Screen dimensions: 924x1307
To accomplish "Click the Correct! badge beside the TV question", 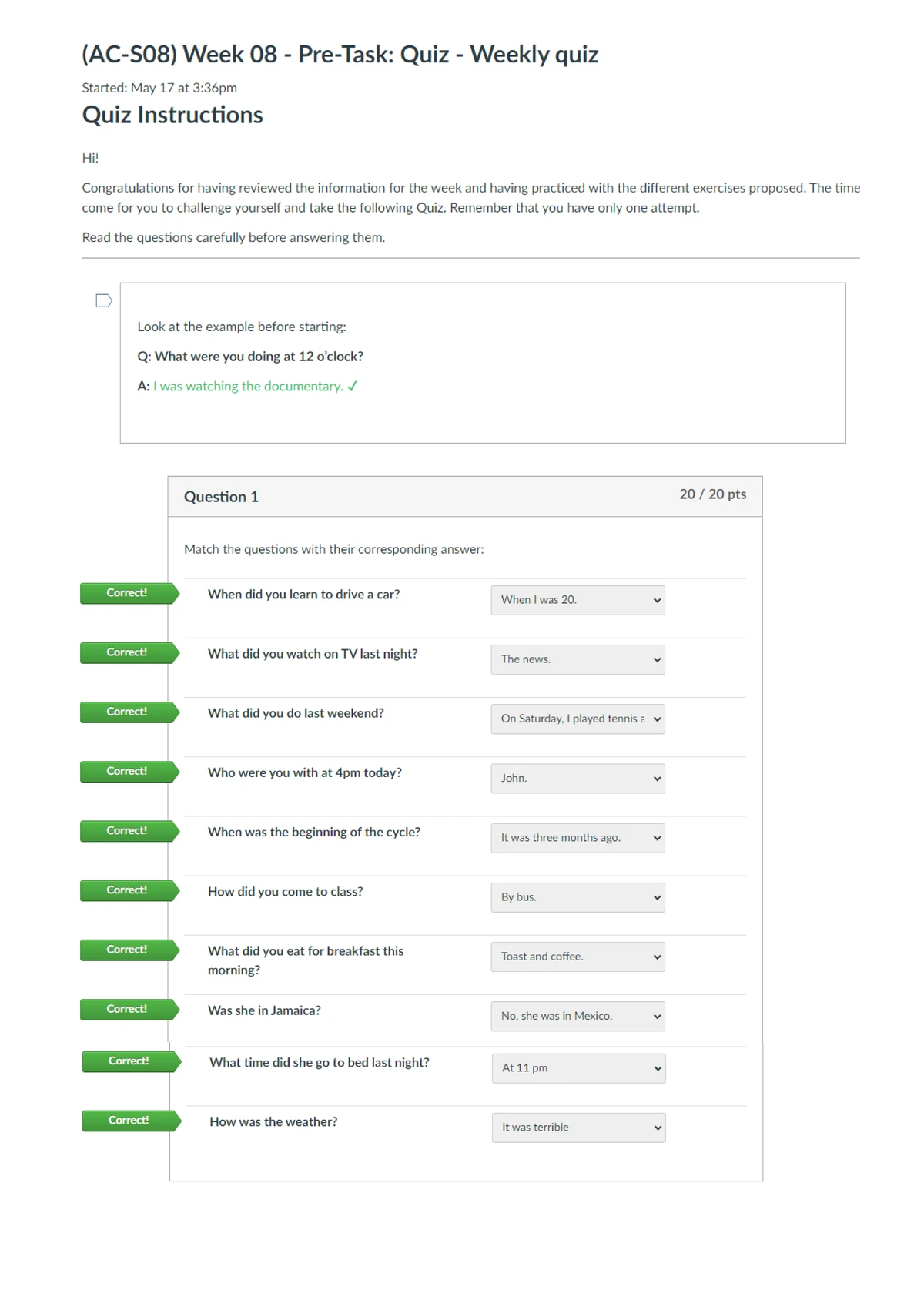I will point(127,652).
